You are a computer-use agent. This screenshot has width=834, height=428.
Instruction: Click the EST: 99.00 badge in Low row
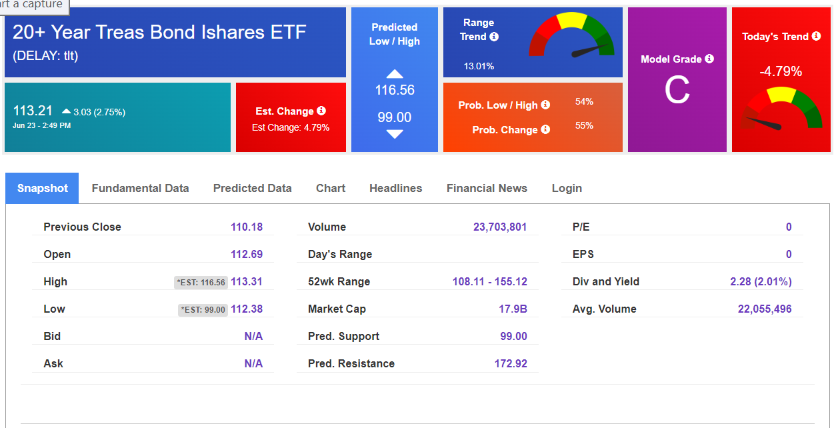(203, 310)
